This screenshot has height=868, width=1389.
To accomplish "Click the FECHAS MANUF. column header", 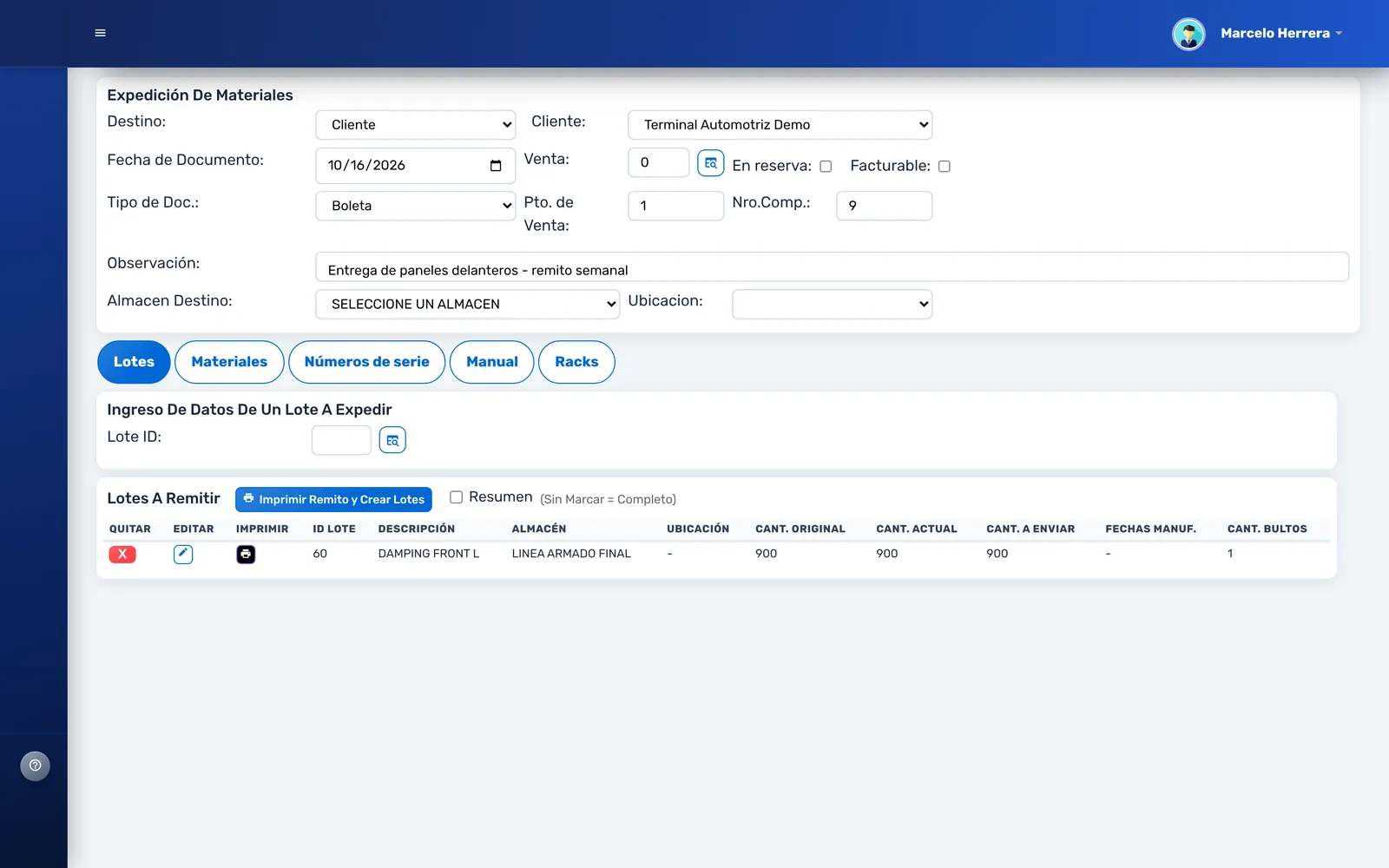I will coord(1151,529).
